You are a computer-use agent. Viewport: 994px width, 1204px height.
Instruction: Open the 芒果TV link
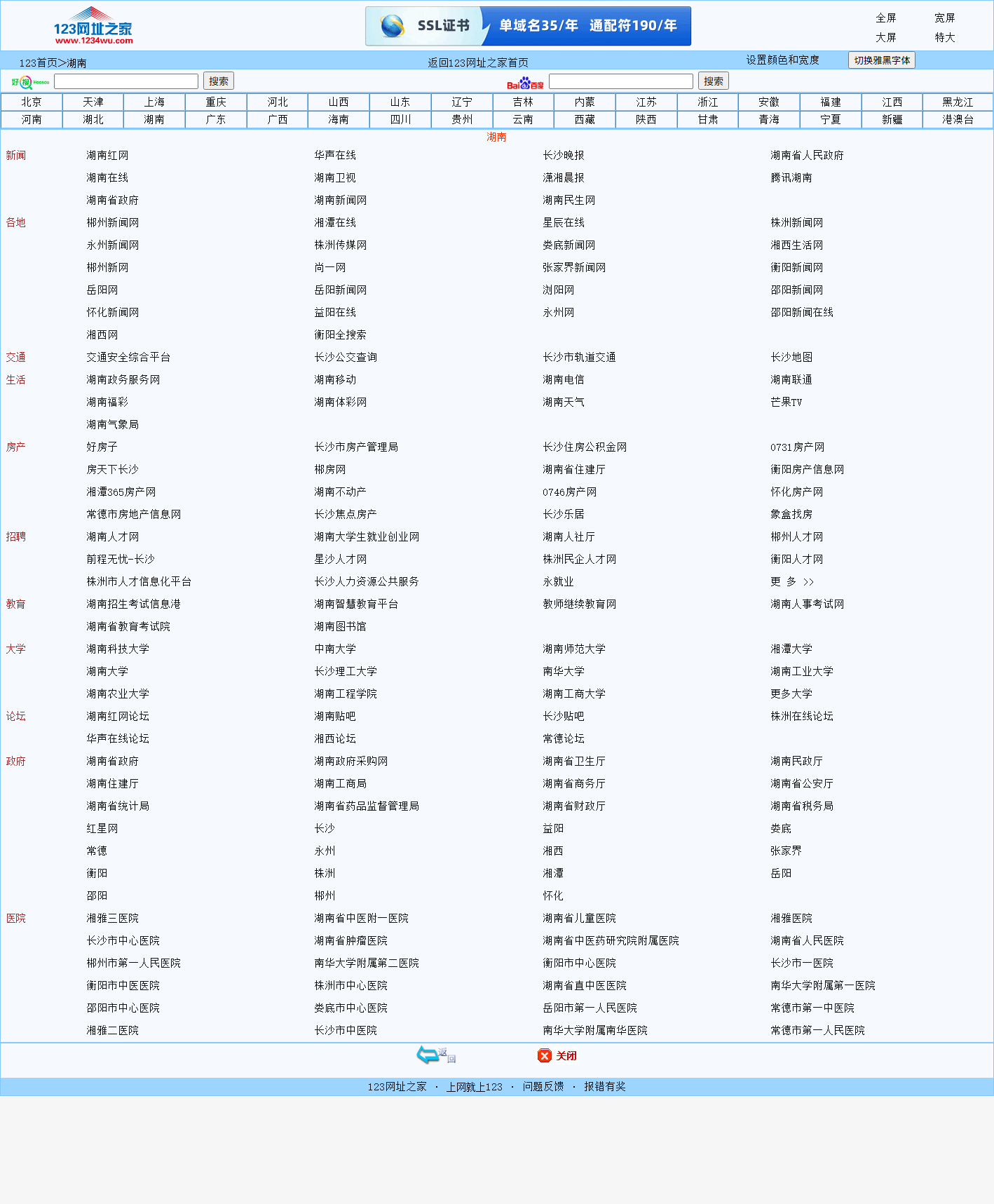tap(786, 402)
